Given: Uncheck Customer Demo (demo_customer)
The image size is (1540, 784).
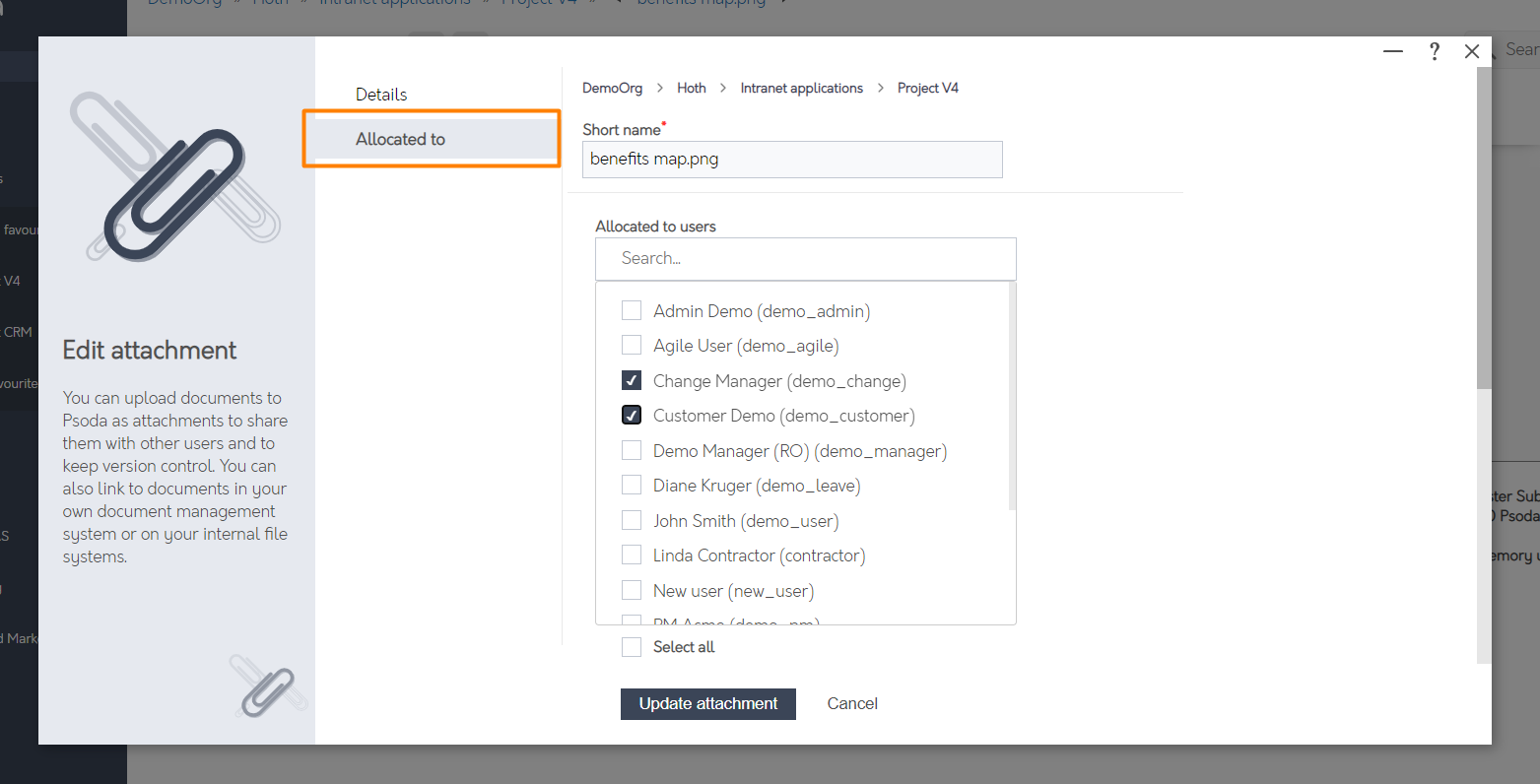Looking at the screenshot, I should [x=631, y=415].
